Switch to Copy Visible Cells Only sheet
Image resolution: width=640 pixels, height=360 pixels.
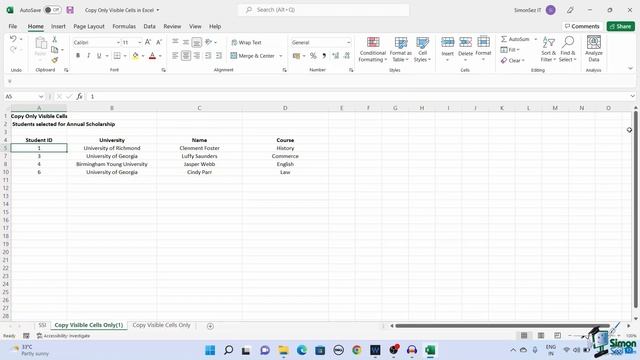point(162,325)
